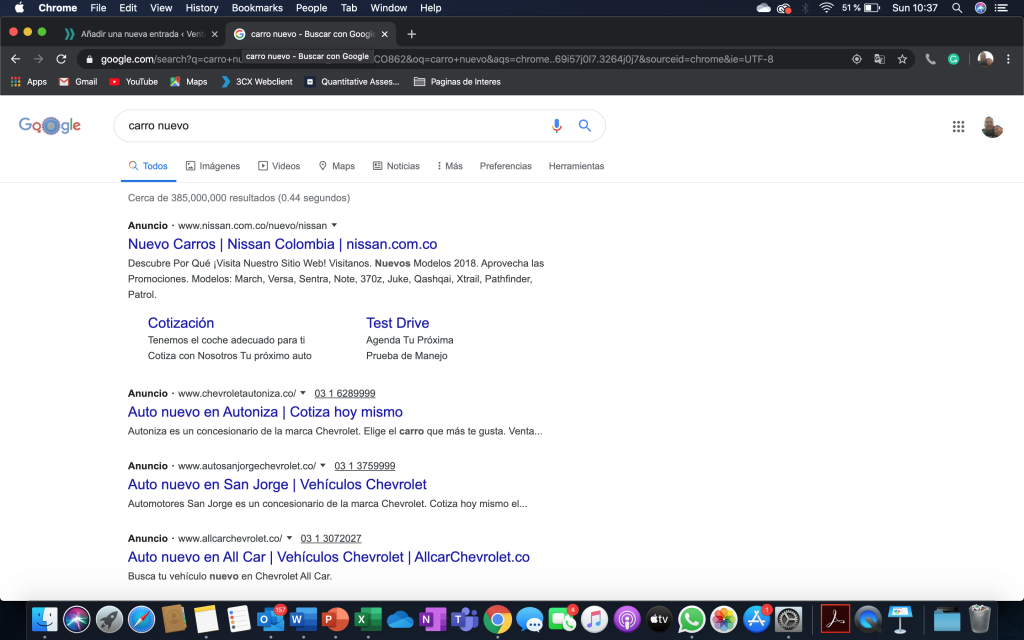Switch to the Imágenes results tab
This screenshot has width=1024, height=640.
click(x=213, y=166)
